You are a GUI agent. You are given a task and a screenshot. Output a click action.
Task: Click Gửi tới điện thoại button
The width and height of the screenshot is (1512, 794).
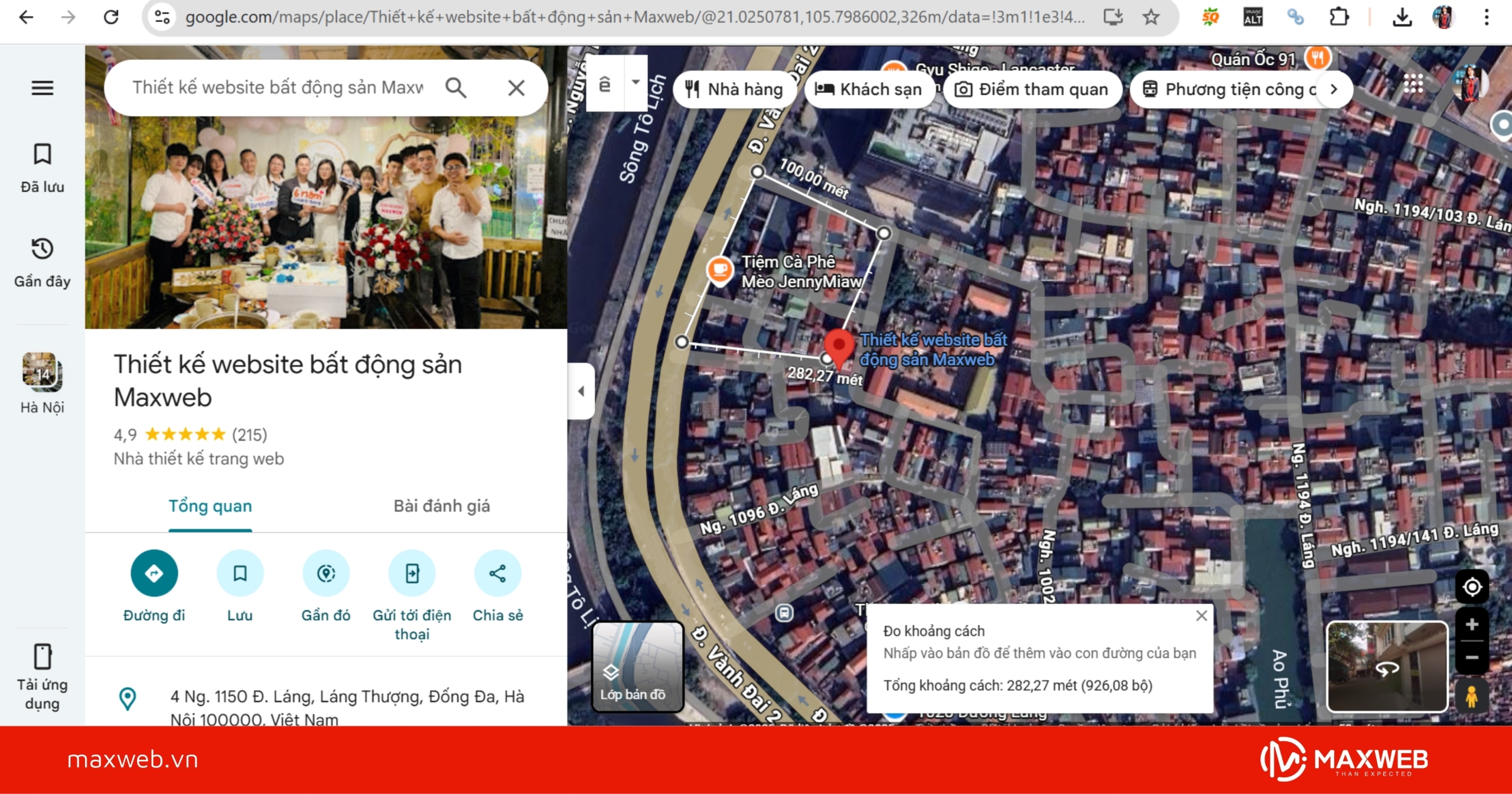click(x=412, y=595)
